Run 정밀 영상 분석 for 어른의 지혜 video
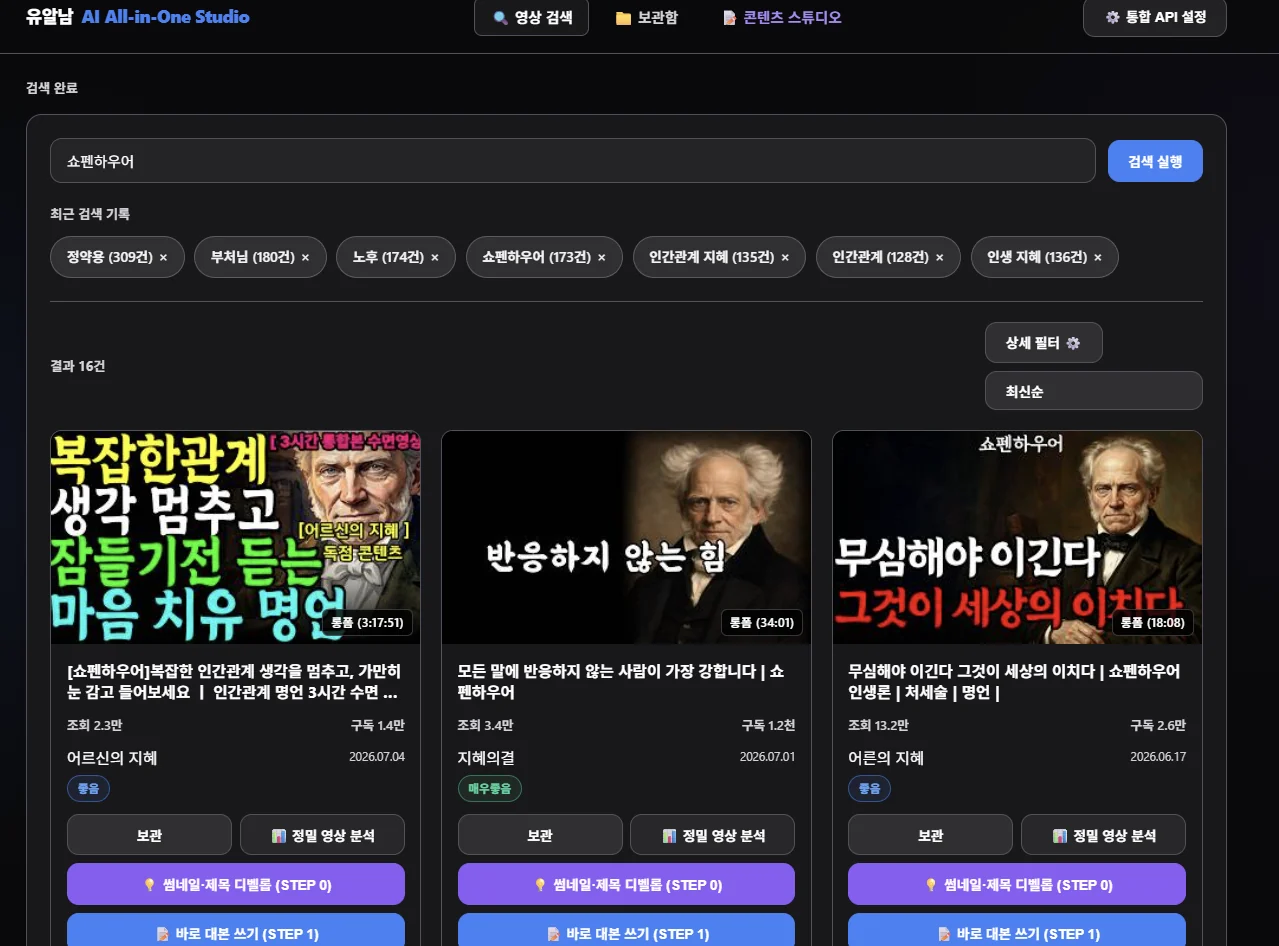This screenshot has height=946, width=1279. 1103,835
